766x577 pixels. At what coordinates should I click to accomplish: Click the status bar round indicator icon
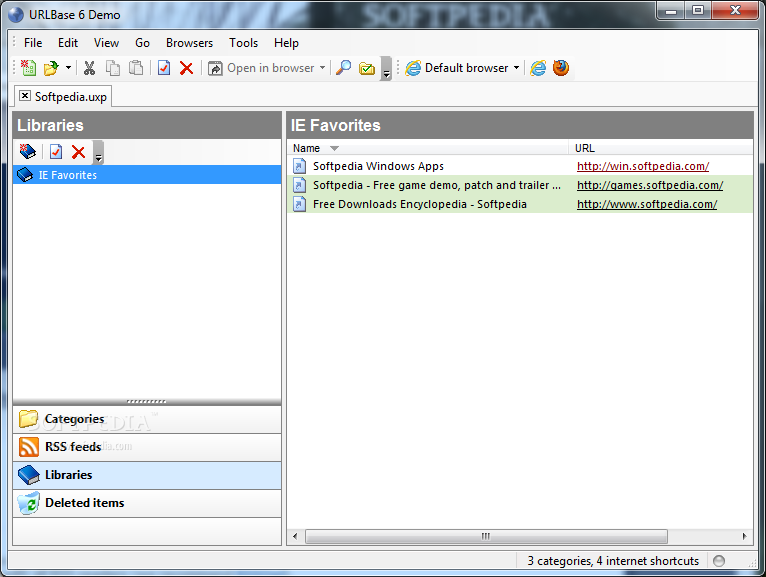719,561
